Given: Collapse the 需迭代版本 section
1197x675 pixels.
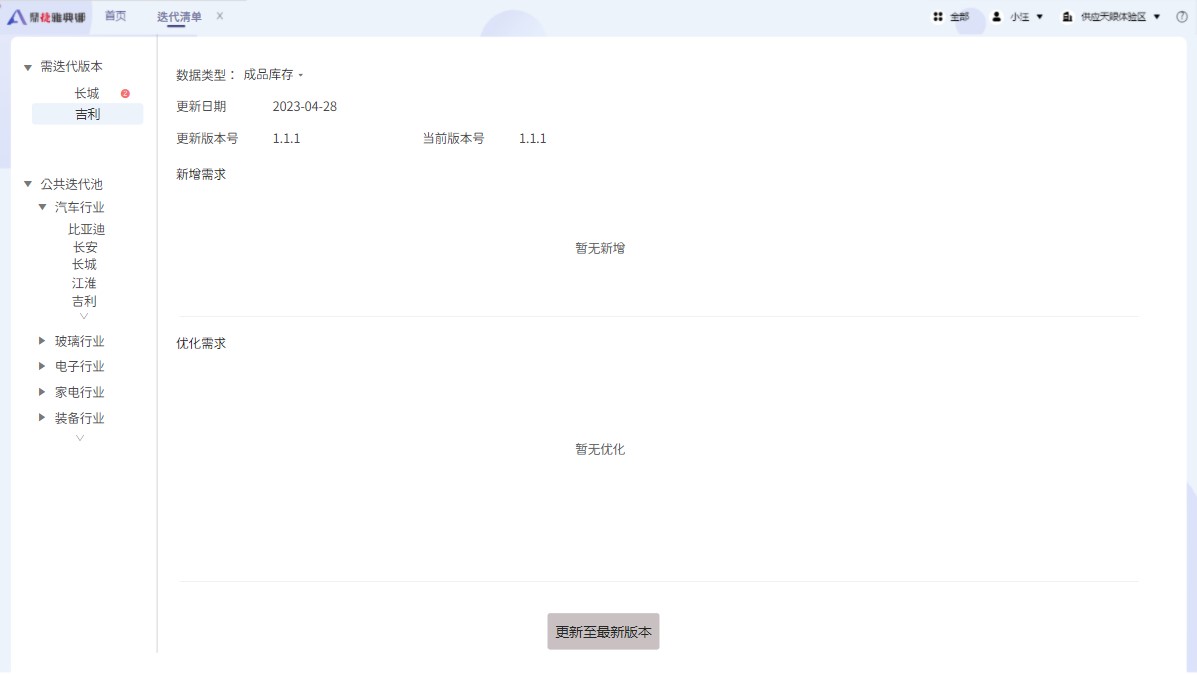Looking at the screenshot, I should pos(28,67).
